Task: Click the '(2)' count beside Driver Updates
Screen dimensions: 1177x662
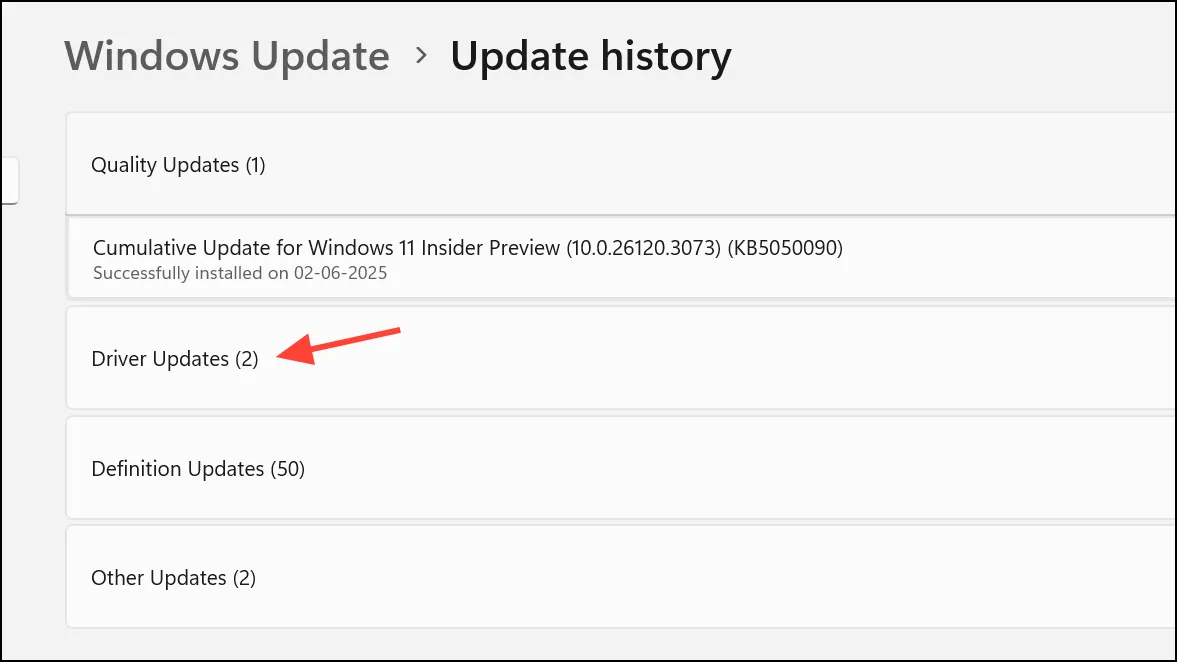Action: pyautogui.click(x=246, y=359)
